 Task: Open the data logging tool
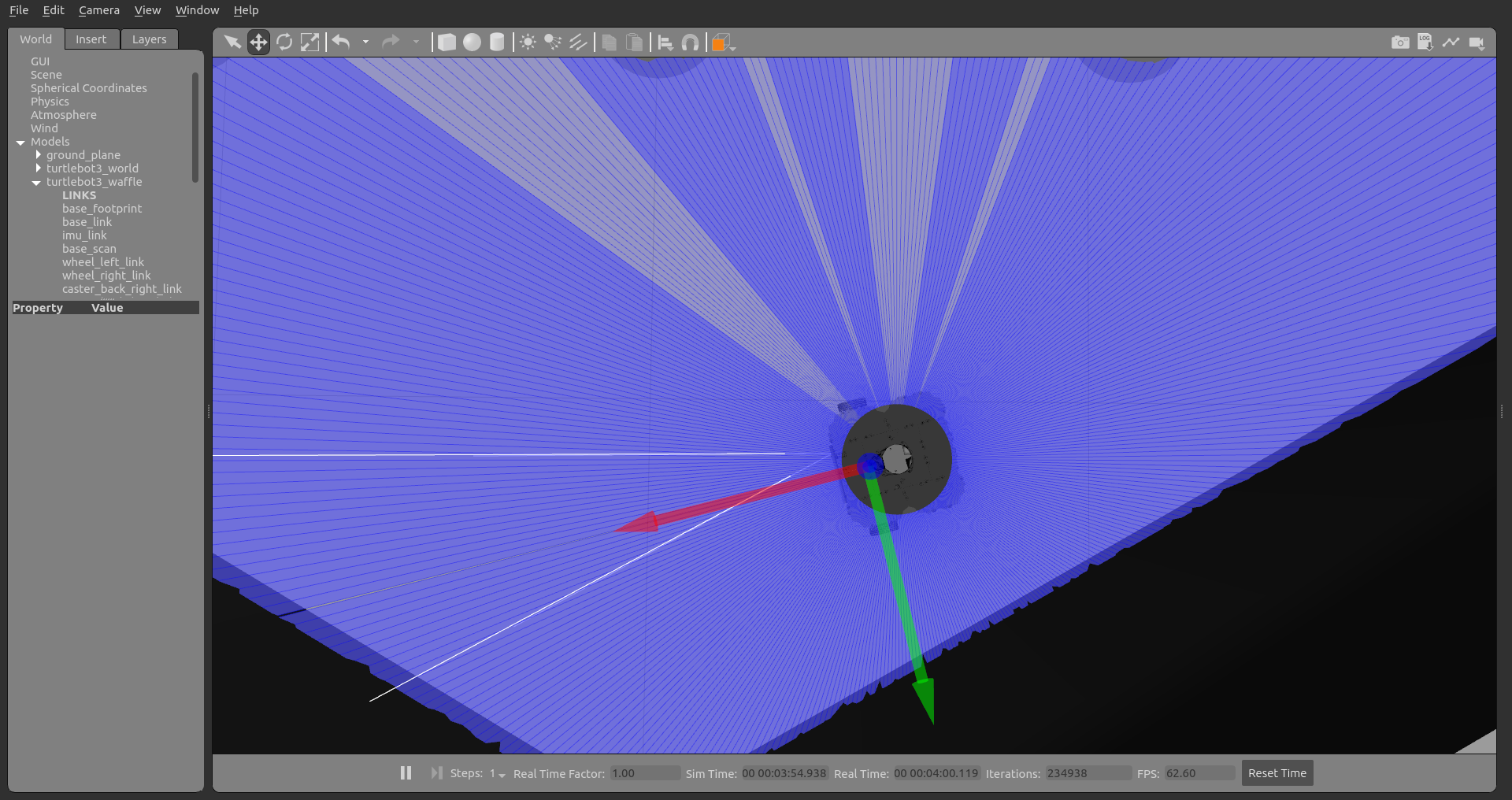tap(1425, 43)
